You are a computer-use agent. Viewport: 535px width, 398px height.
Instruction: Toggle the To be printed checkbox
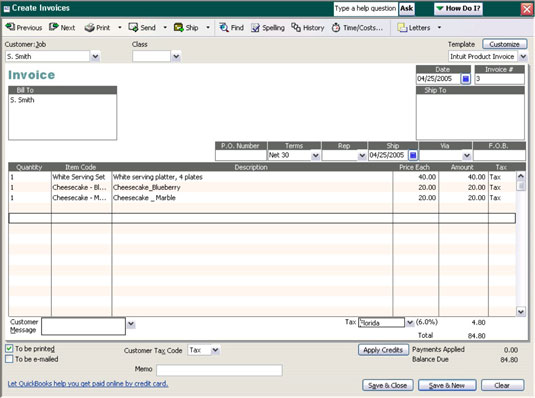click(9, 349)
